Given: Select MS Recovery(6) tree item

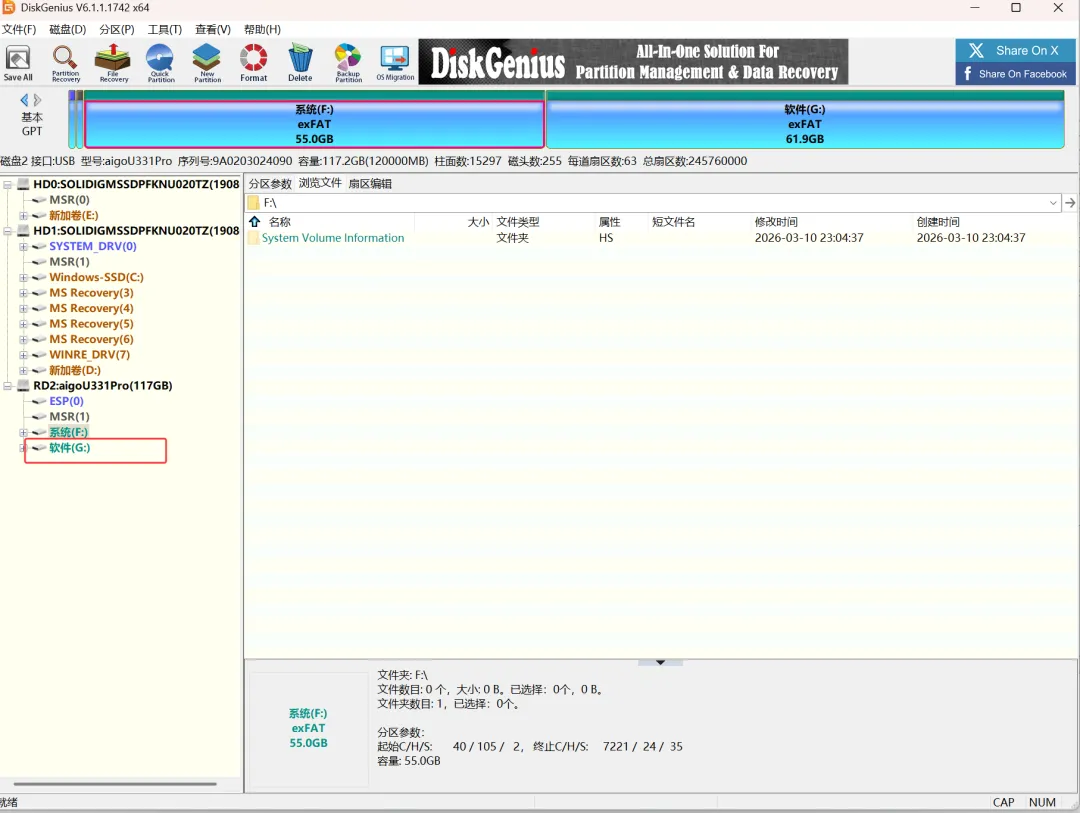Looking at the screenshot, I should pyautogui.click(x=92, y=339).
